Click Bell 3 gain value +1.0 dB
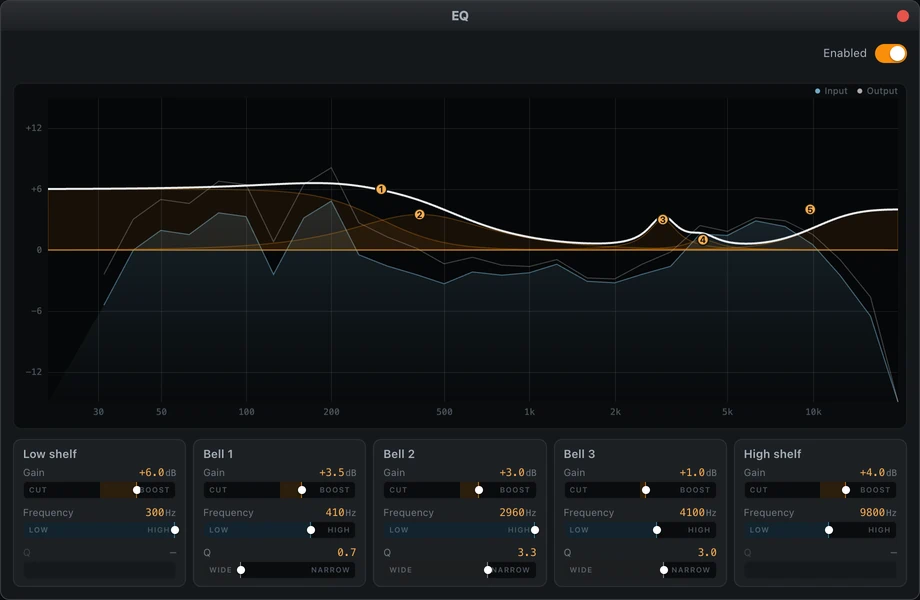920x600 pixels. (x=698, y=472)
